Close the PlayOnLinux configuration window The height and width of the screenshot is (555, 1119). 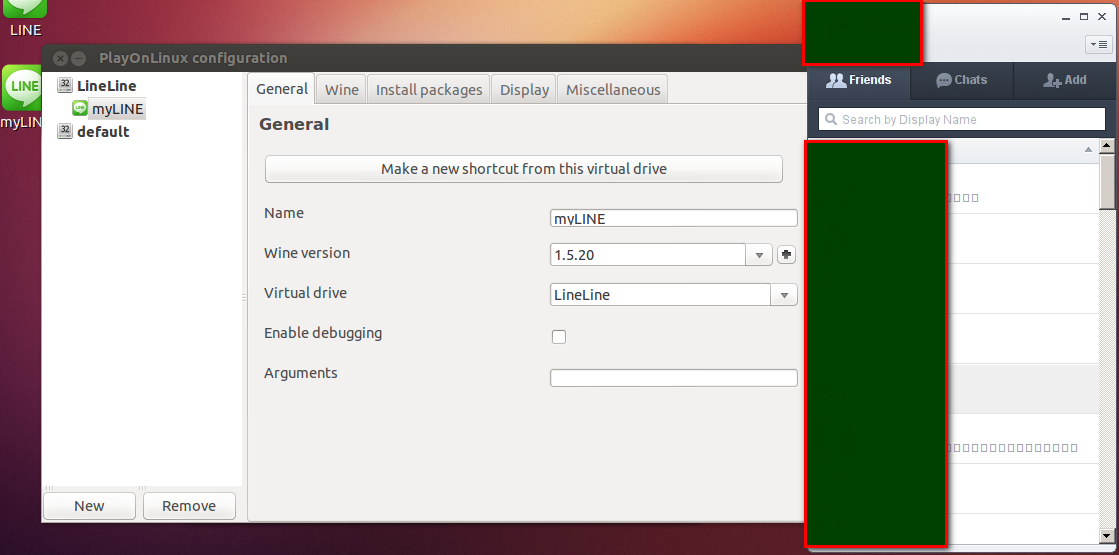tap(61, 58)
